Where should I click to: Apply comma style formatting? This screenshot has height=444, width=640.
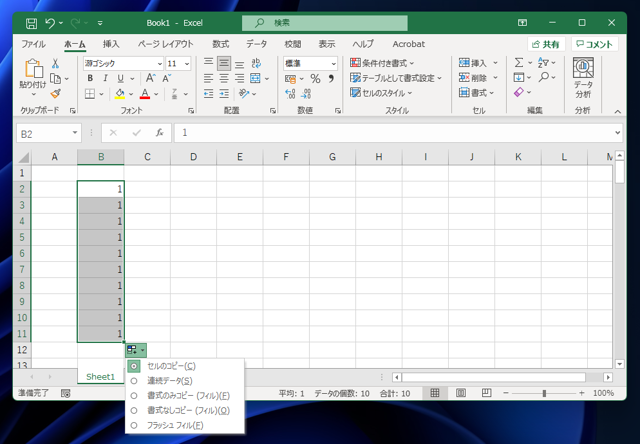tap(331, 78)
